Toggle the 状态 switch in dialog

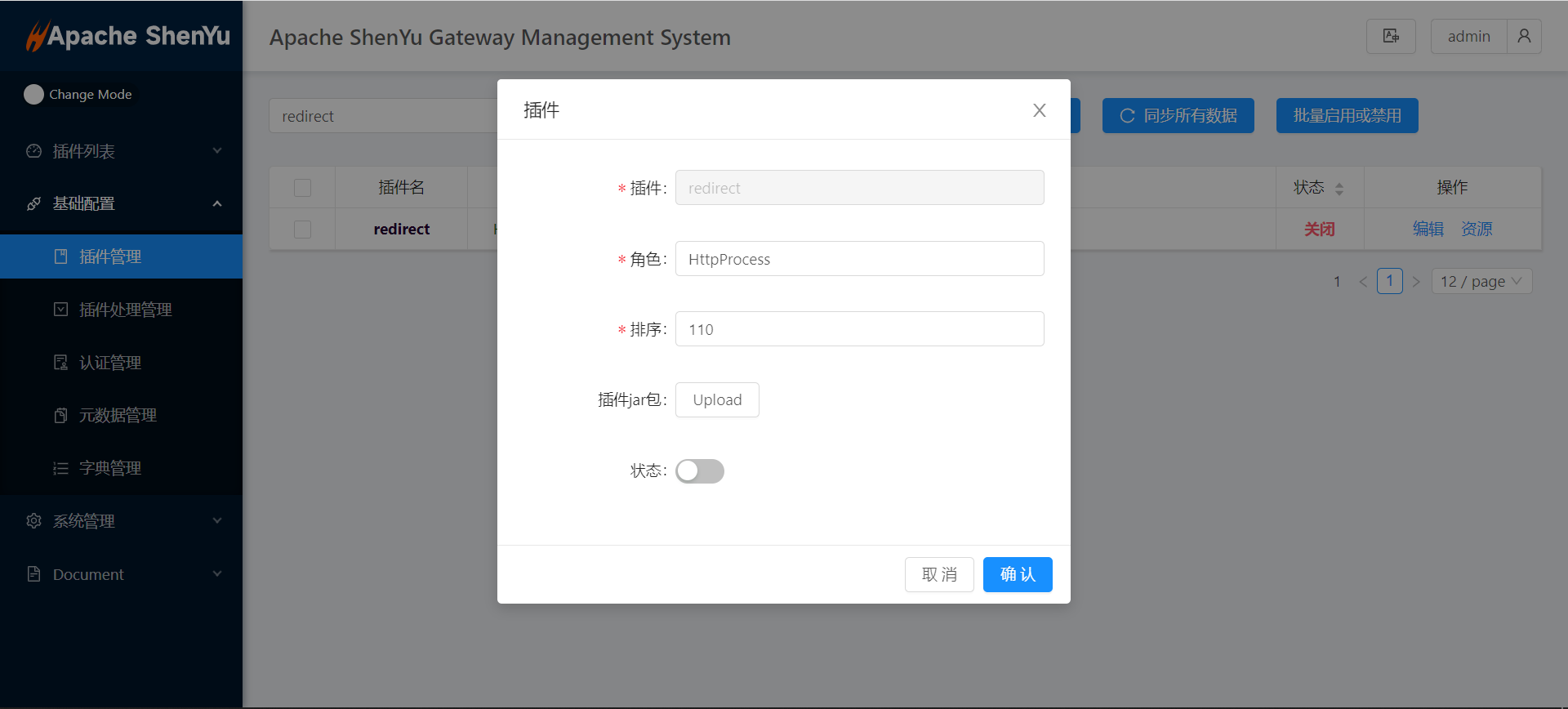699,471
